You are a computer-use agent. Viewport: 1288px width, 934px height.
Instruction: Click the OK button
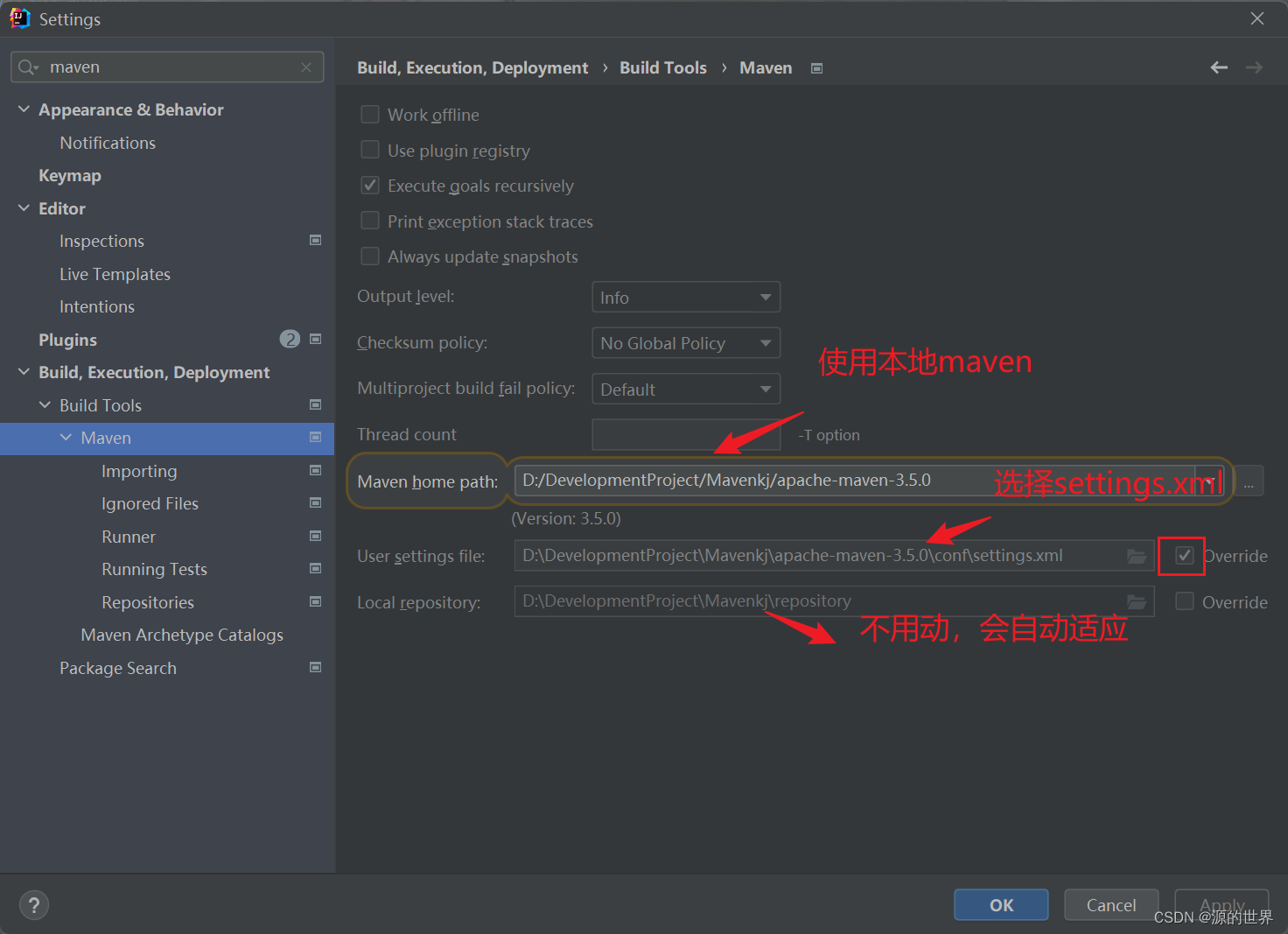point(1001,905)
